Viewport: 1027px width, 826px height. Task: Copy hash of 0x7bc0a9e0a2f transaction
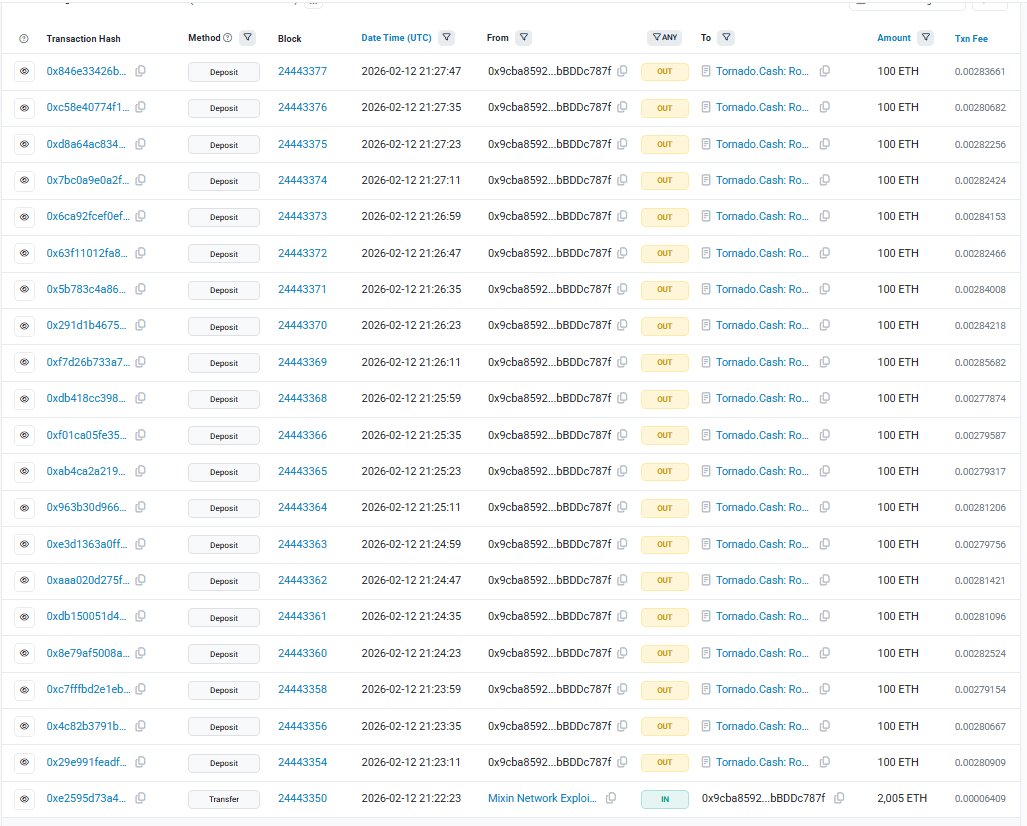click(140, 179)
